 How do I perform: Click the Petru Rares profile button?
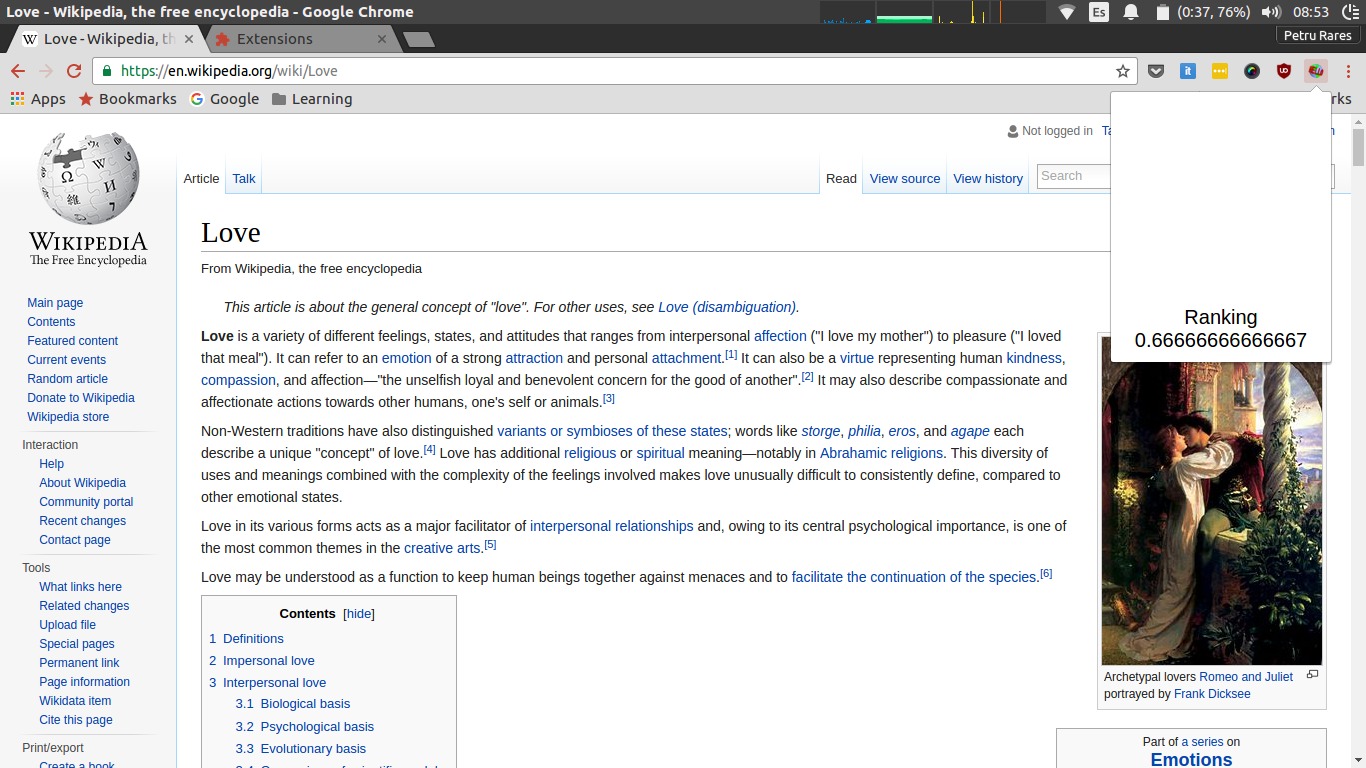tap(1318, 35)
